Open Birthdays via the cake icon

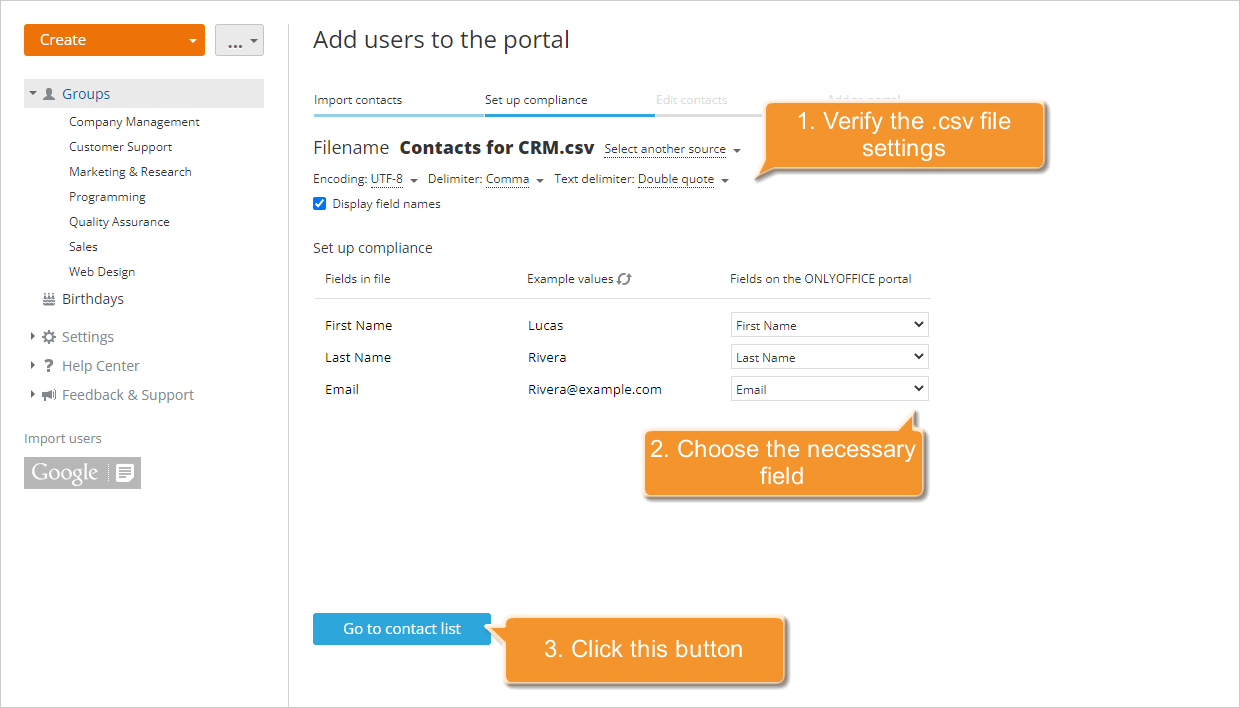click(47, 298)
